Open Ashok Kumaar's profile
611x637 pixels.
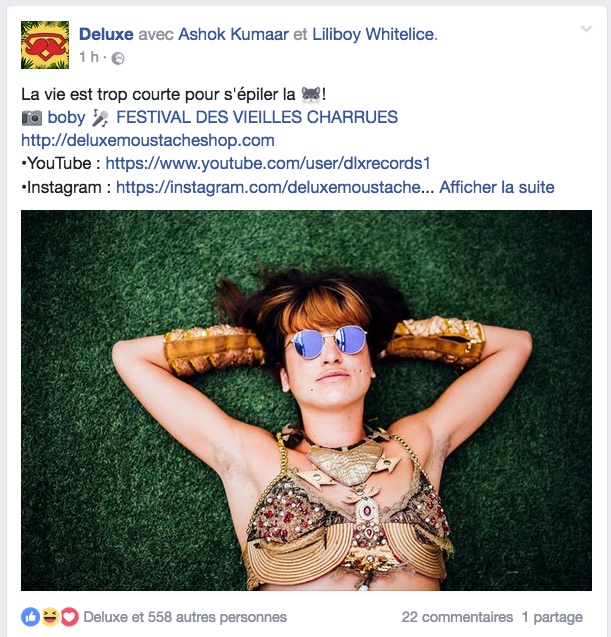(x=234, y=34)
